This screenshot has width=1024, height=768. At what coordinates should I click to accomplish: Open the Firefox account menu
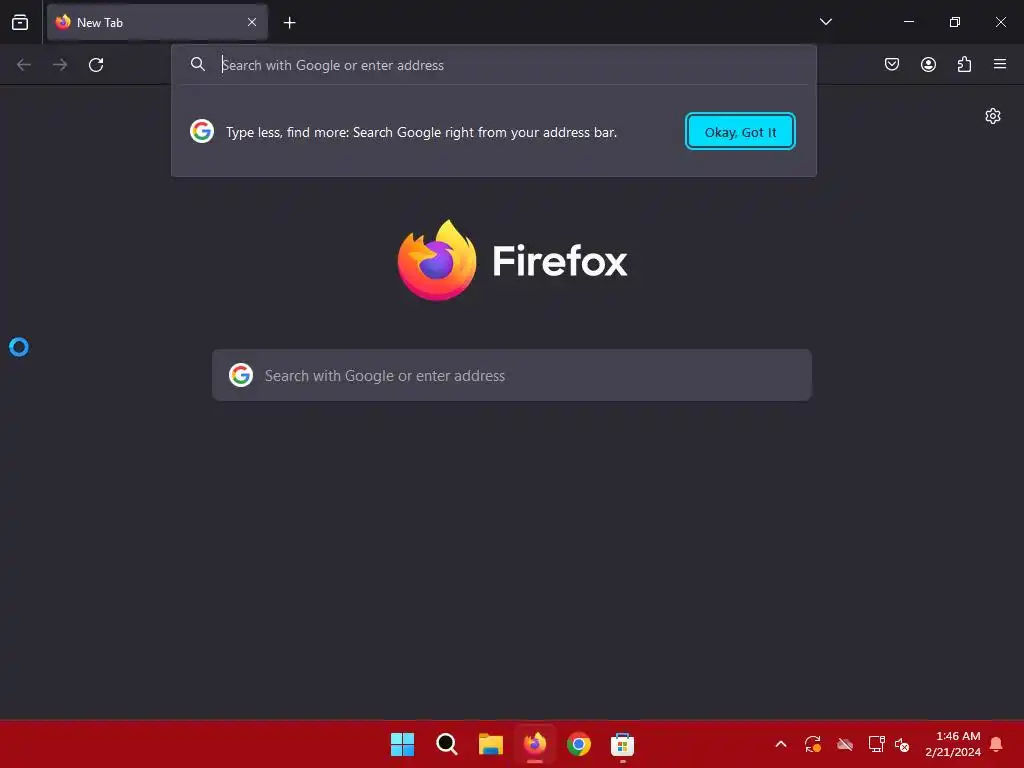click(928, 64)
